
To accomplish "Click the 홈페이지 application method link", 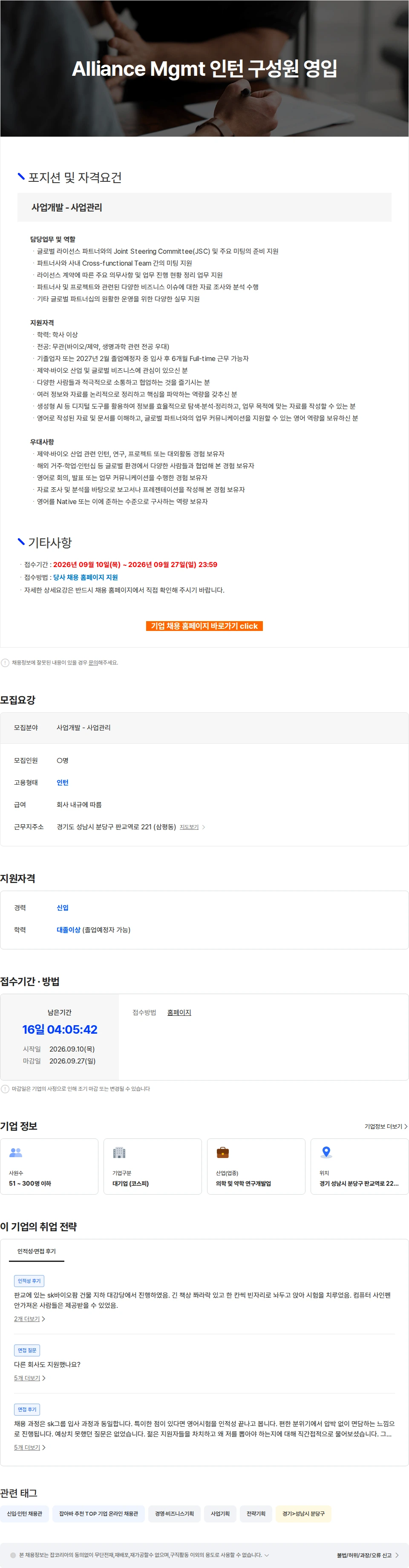I will click(x=179, y=1012).
